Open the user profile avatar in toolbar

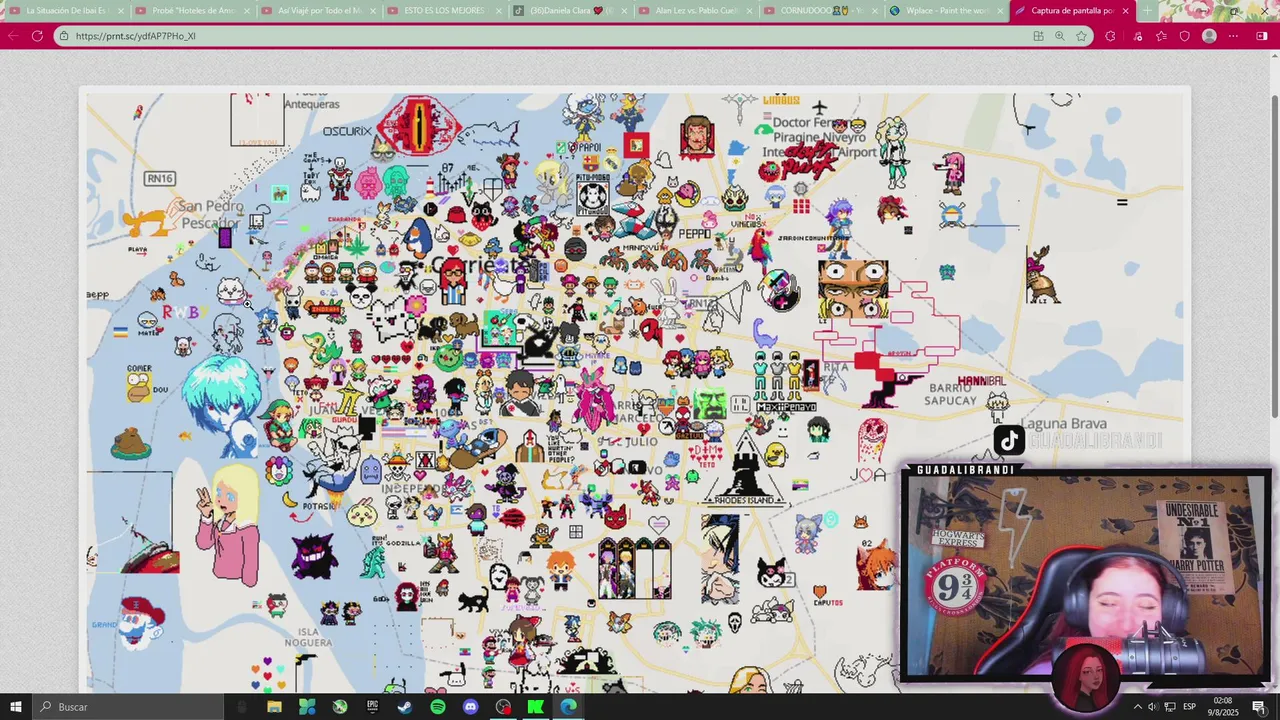[x=1209, y=36]
